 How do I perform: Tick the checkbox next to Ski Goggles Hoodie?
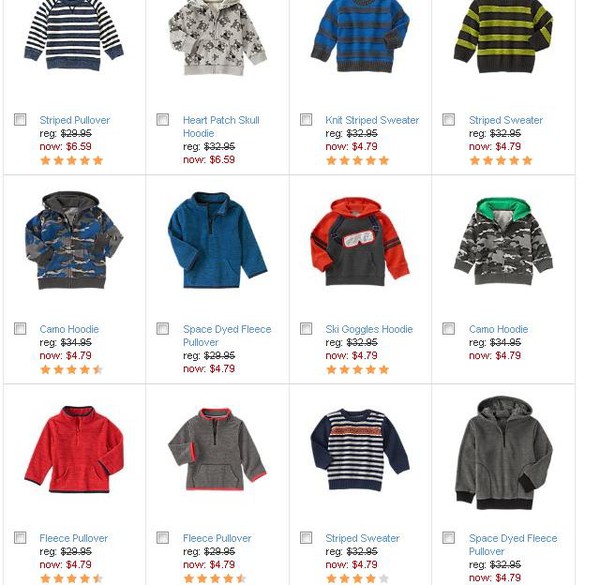pyautogui.click(x=306, y=329)
